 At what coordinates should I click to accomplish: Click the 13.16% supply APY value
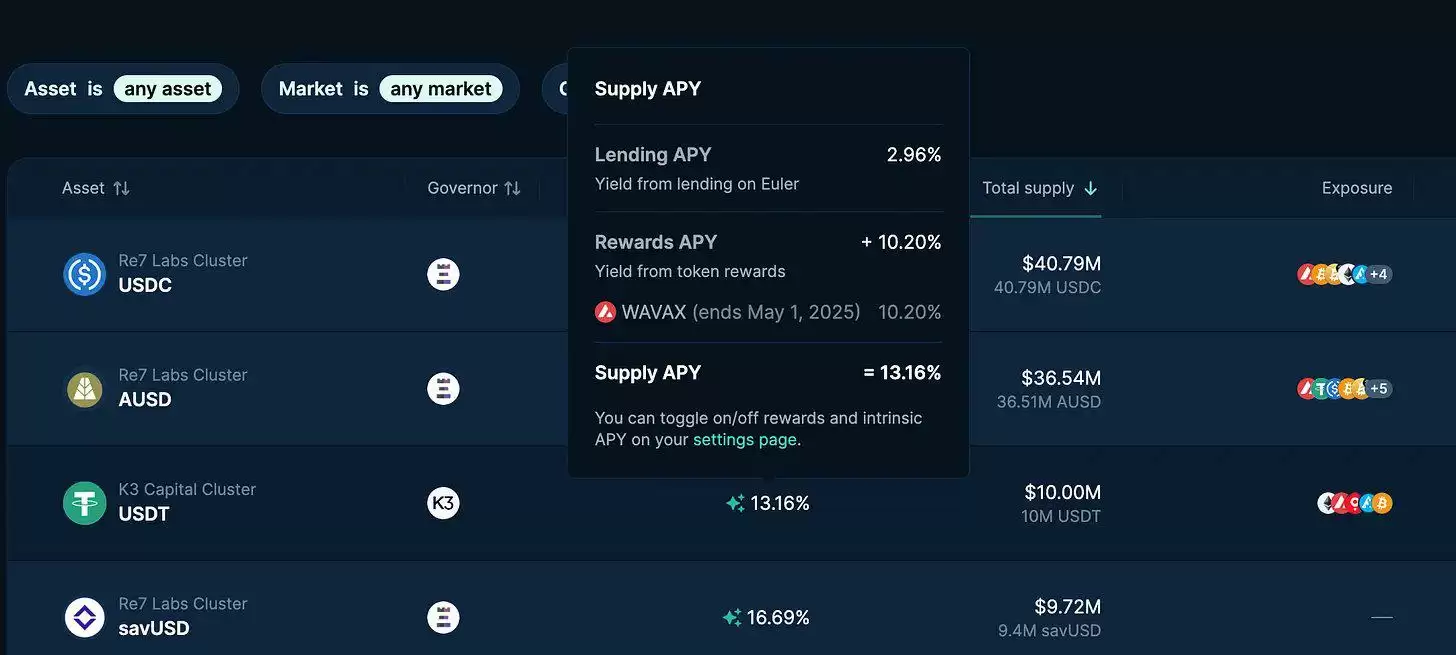click(779, 504)
